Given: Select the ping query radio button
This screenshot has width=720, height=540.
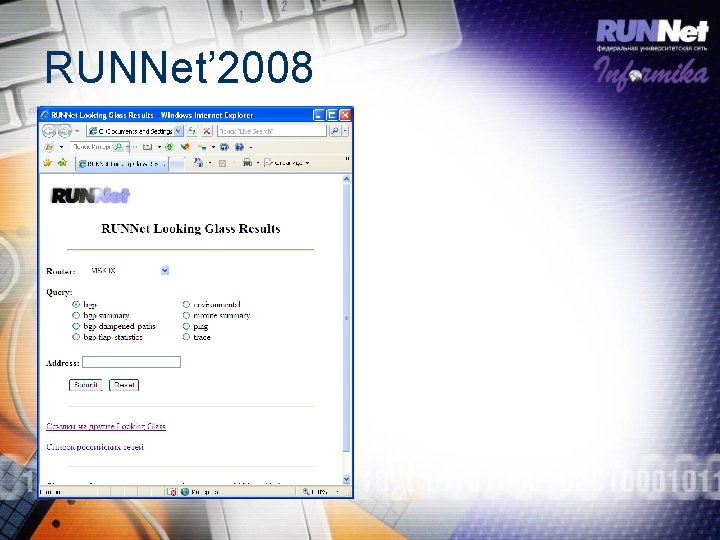Looking at the screenshot, I should (186, 326).
